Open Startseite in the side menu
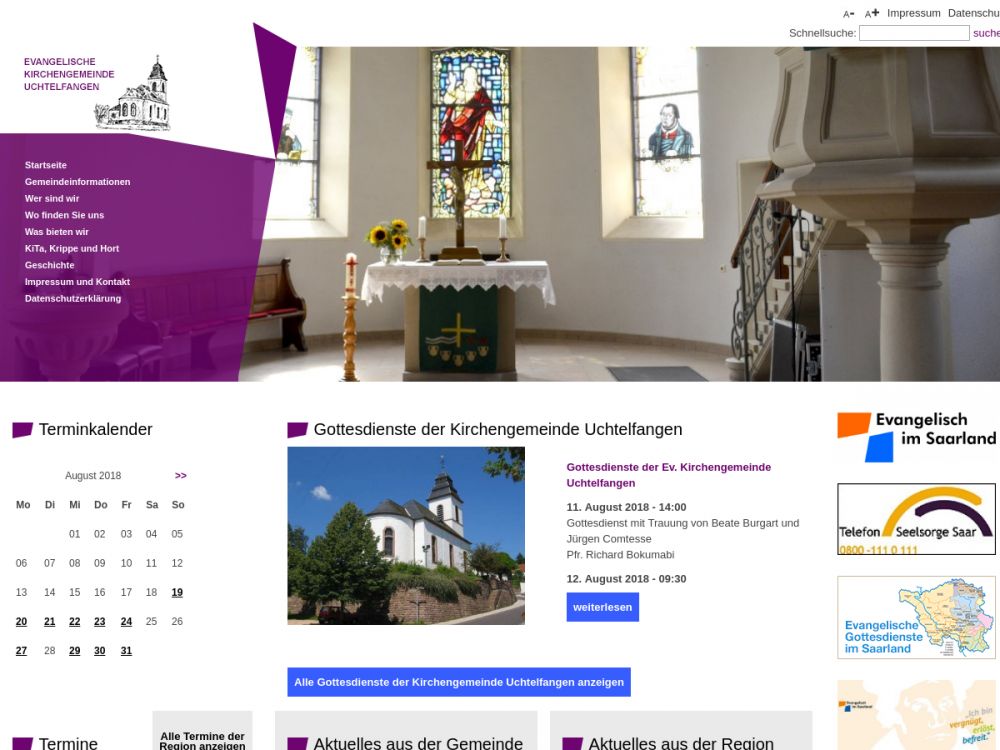 46,165
